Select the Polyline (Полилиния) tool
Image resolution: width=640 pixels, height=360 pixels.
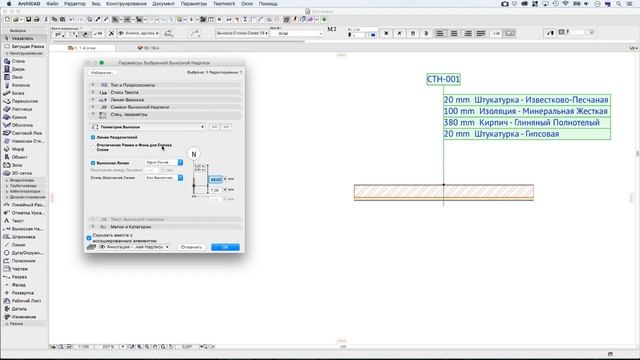coord(24,261)
